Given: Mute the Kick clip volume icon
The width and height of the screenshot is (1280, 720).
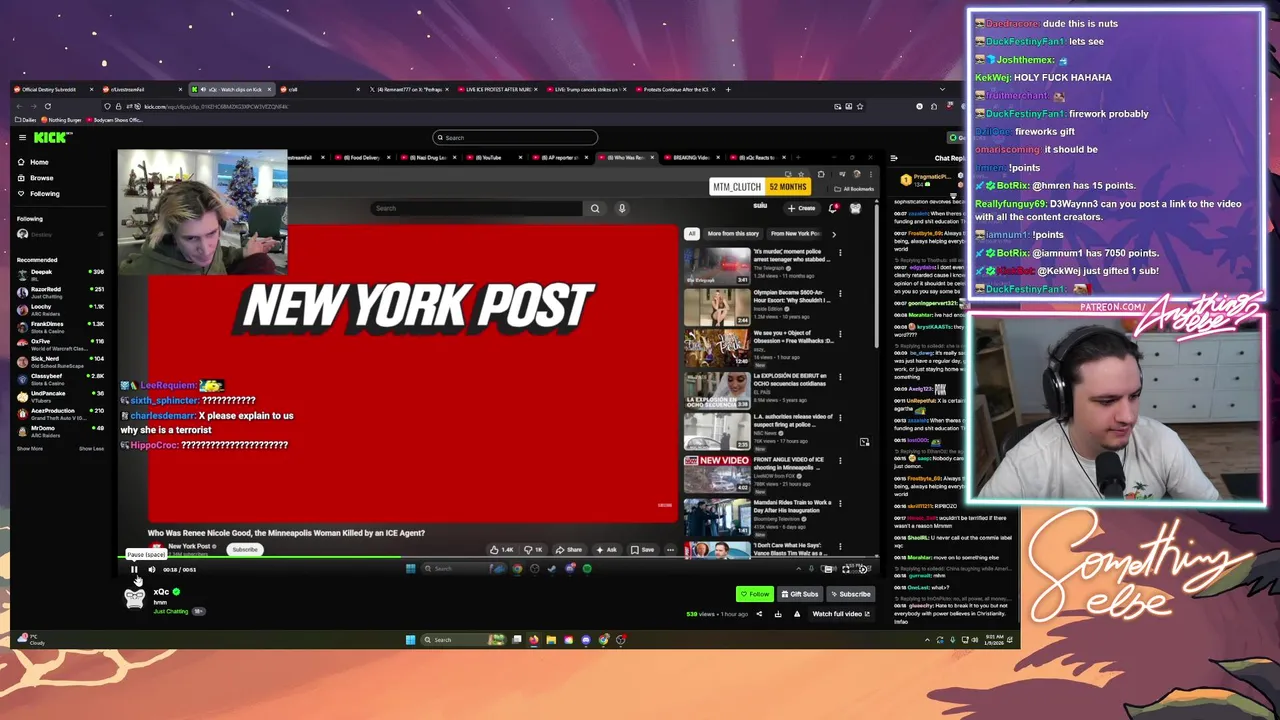Looking at the screenshot, I should [152, 569].
